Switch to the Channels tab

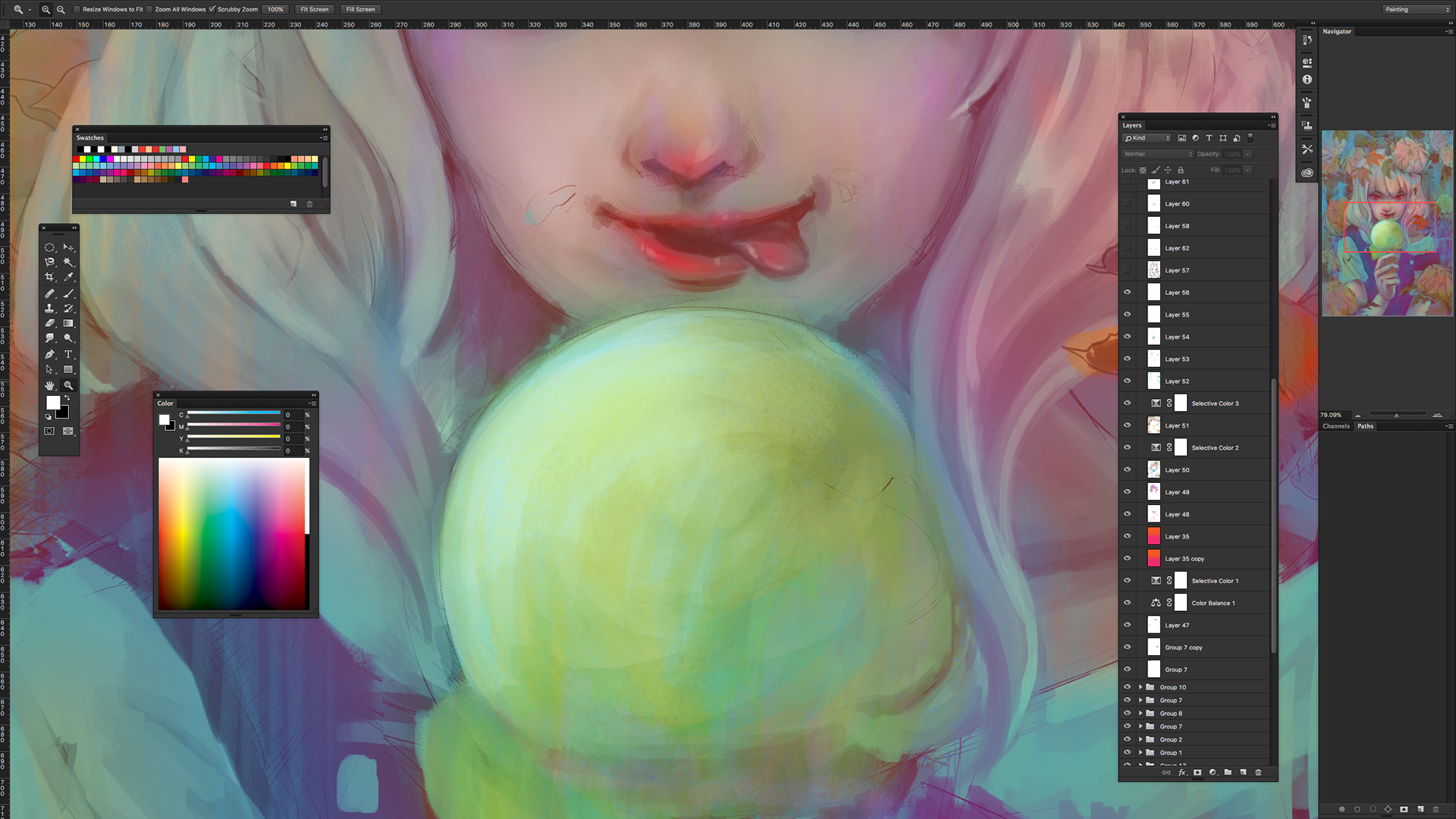1335,426
